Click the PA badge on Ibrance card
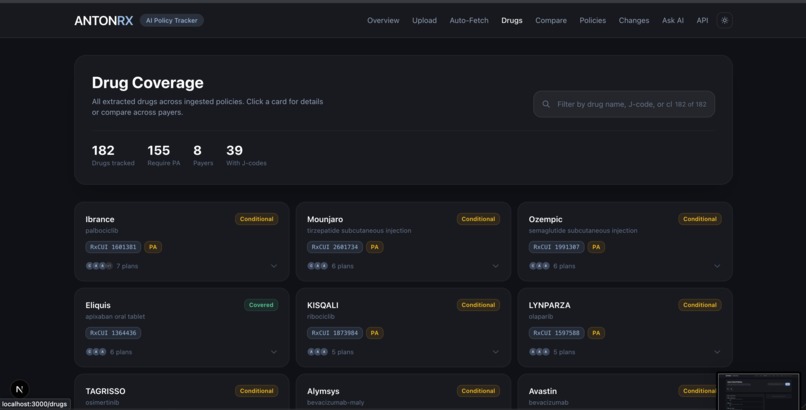The image size is (806, 410). tap(153, 247)
